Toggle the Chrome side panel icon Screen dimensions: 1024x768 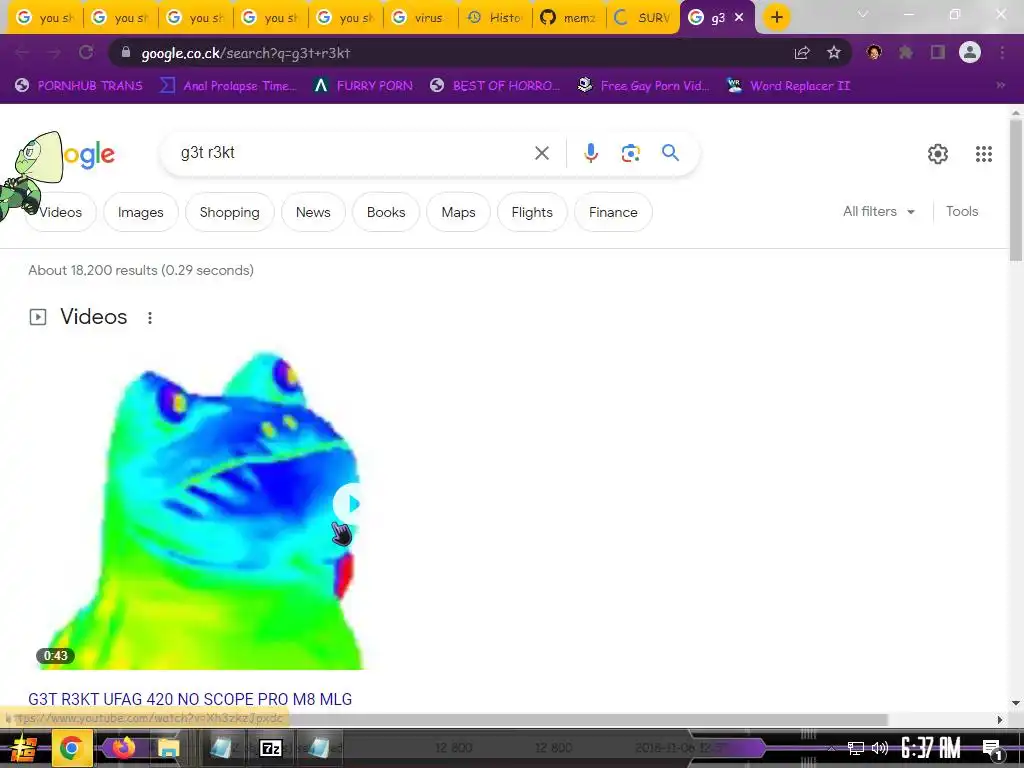click(938, 53)
